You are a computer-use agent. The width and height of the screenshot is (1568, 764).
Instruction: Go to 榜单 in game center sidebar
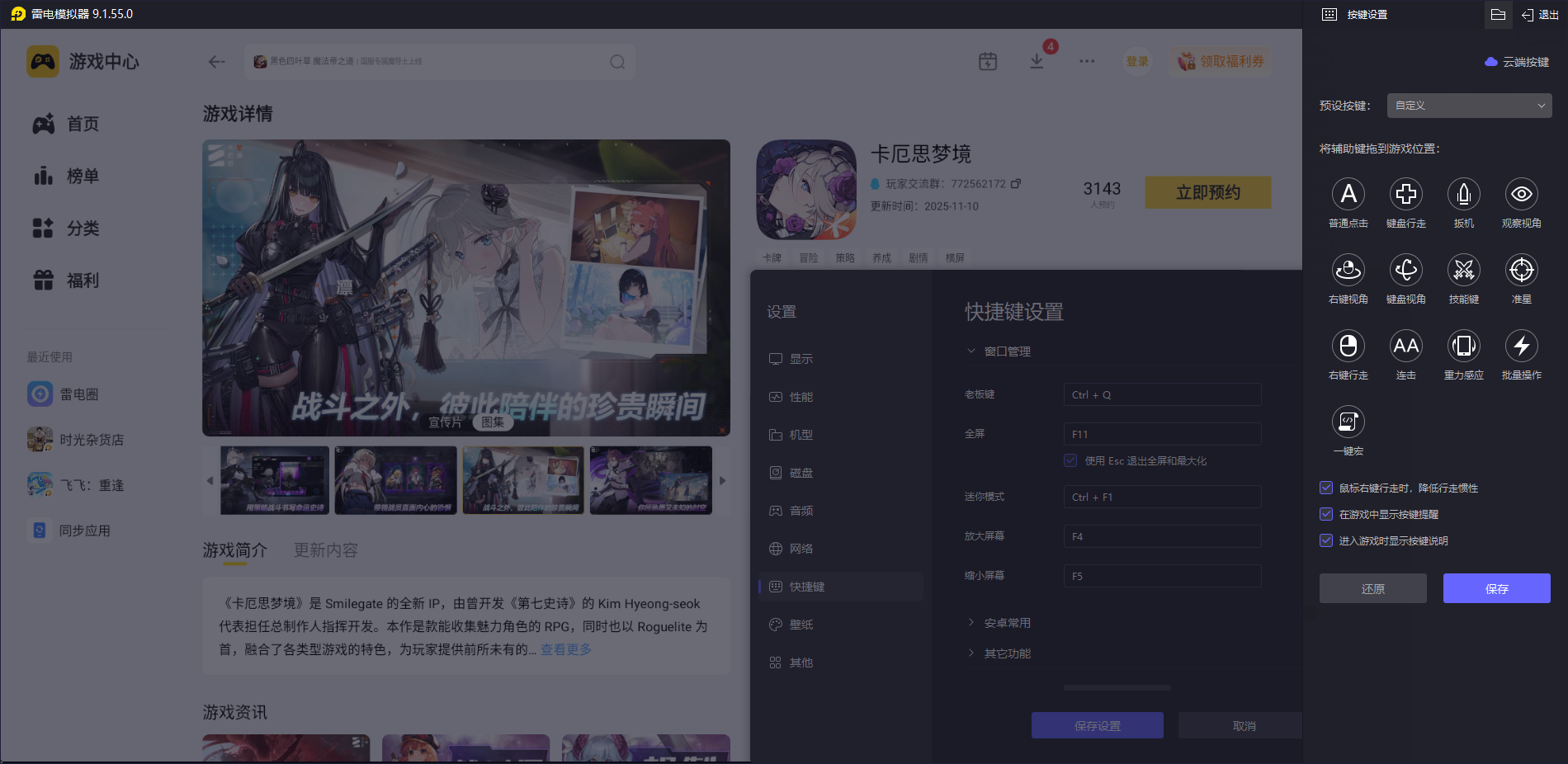pyautogui.click(x=66, y=176)
